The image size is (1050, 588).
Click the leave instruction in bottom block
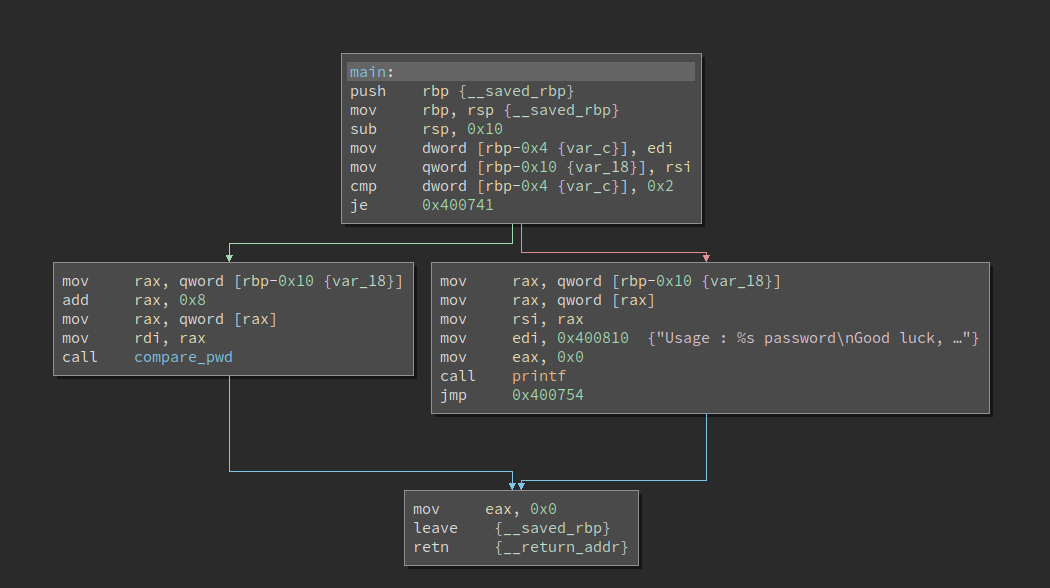point(435,528)
